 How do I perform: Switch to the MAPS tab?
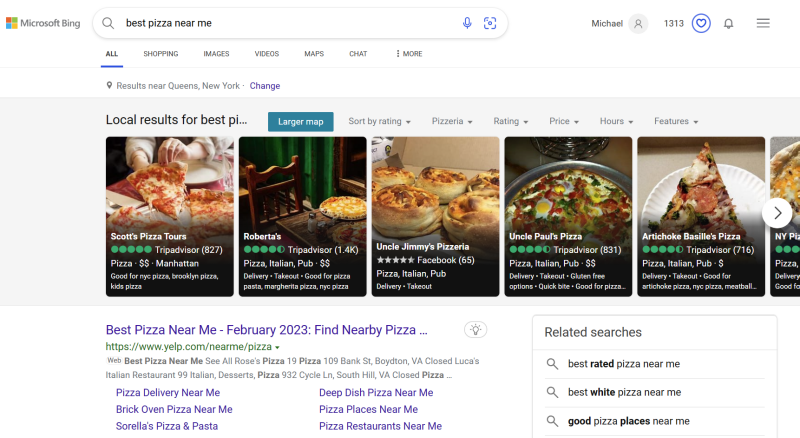314,54
